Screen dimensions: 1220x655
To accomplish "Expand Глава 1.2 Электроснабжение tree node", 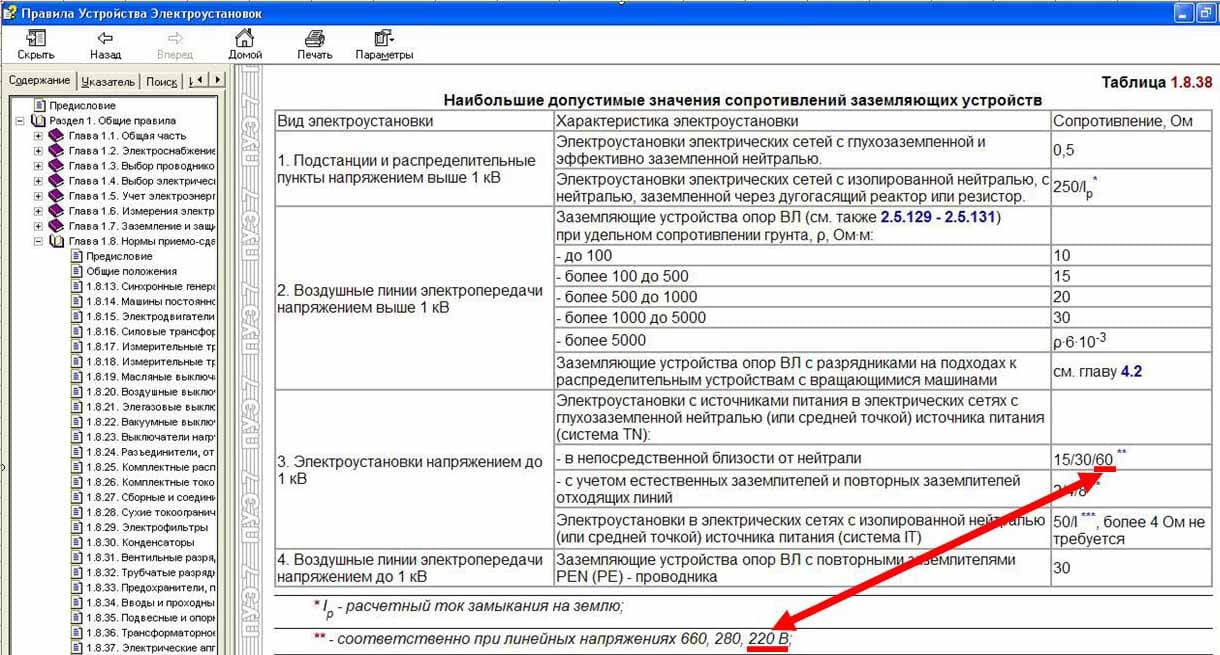I will tap(39, 151).
